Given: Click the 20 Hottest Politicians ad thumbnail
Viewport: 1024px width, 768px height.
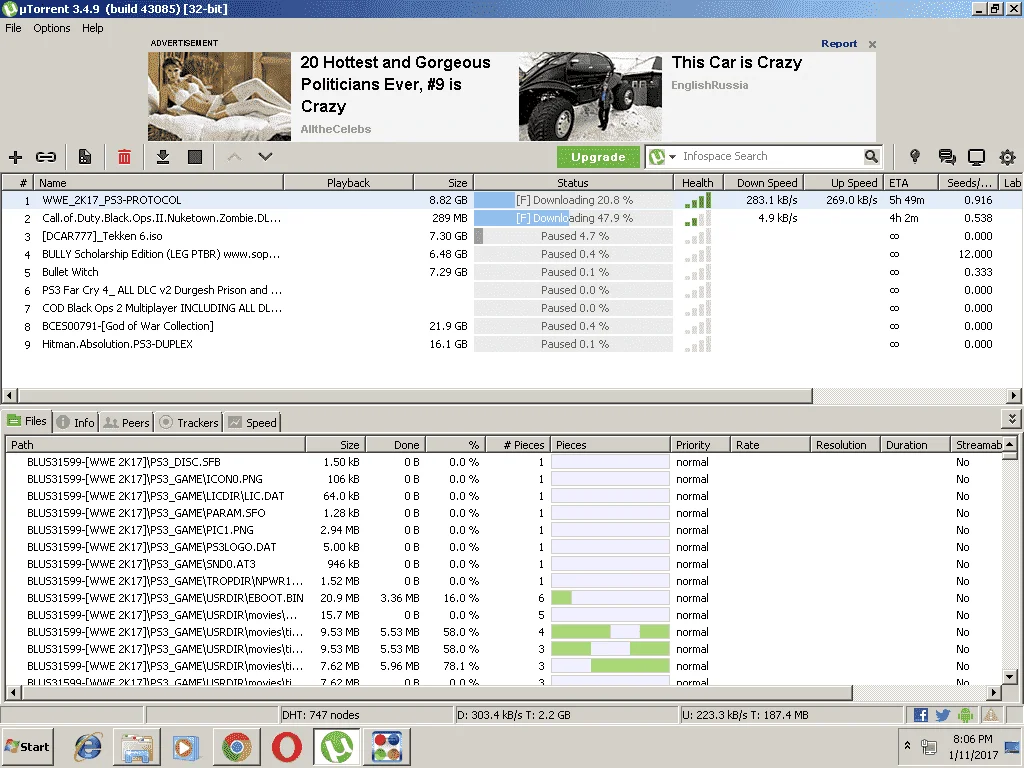Looking at the screenshot, I should pos(219,97).
